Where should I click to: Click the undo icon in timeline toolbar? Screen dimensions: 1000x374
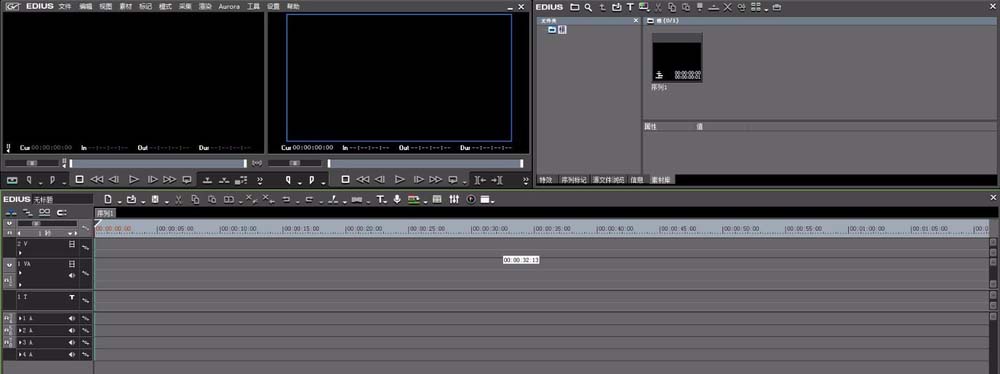pyautogui.click(x=286, y=200)
